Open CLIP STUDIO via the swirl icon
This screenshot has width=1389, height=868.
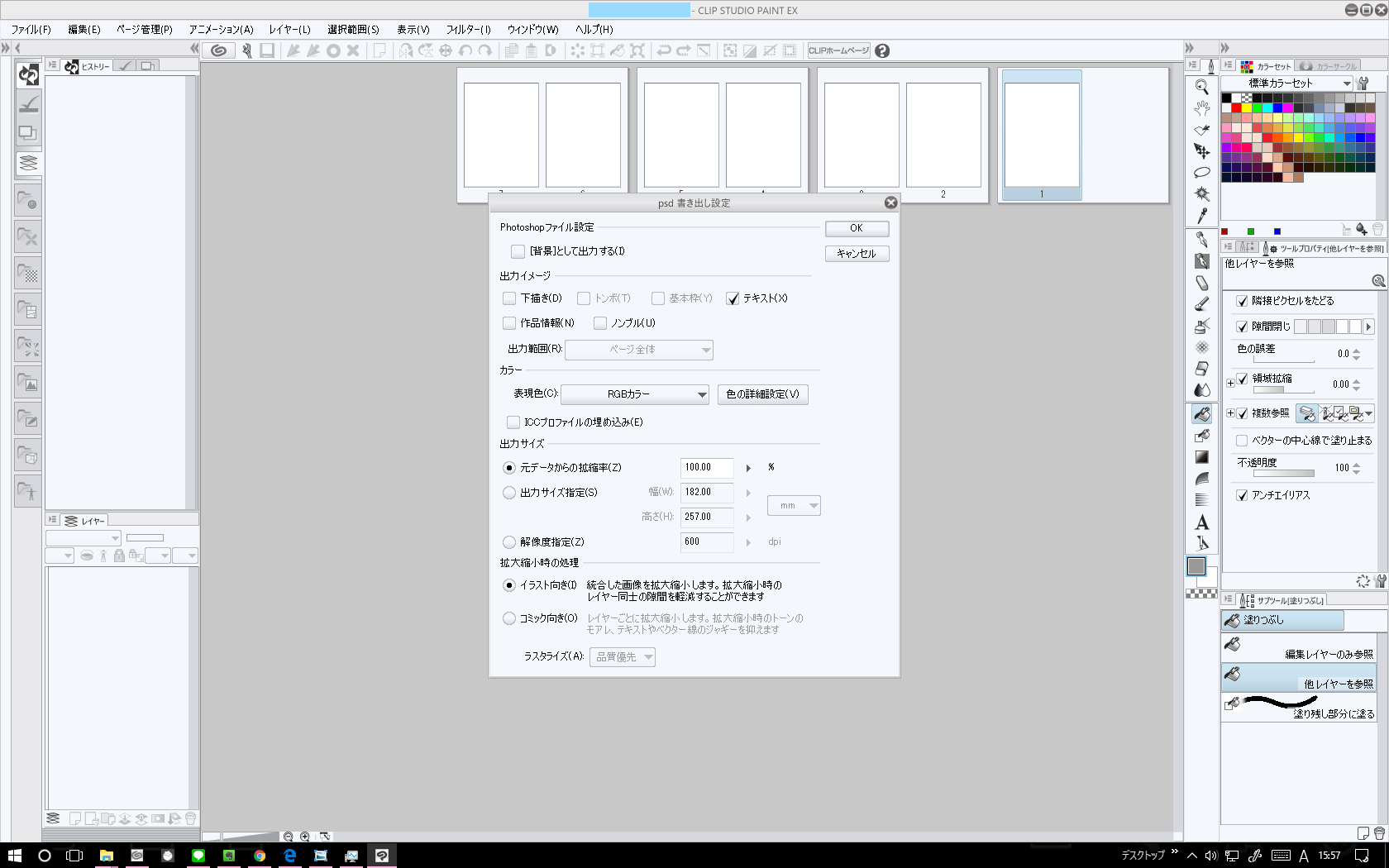click(x=218, y=50)
